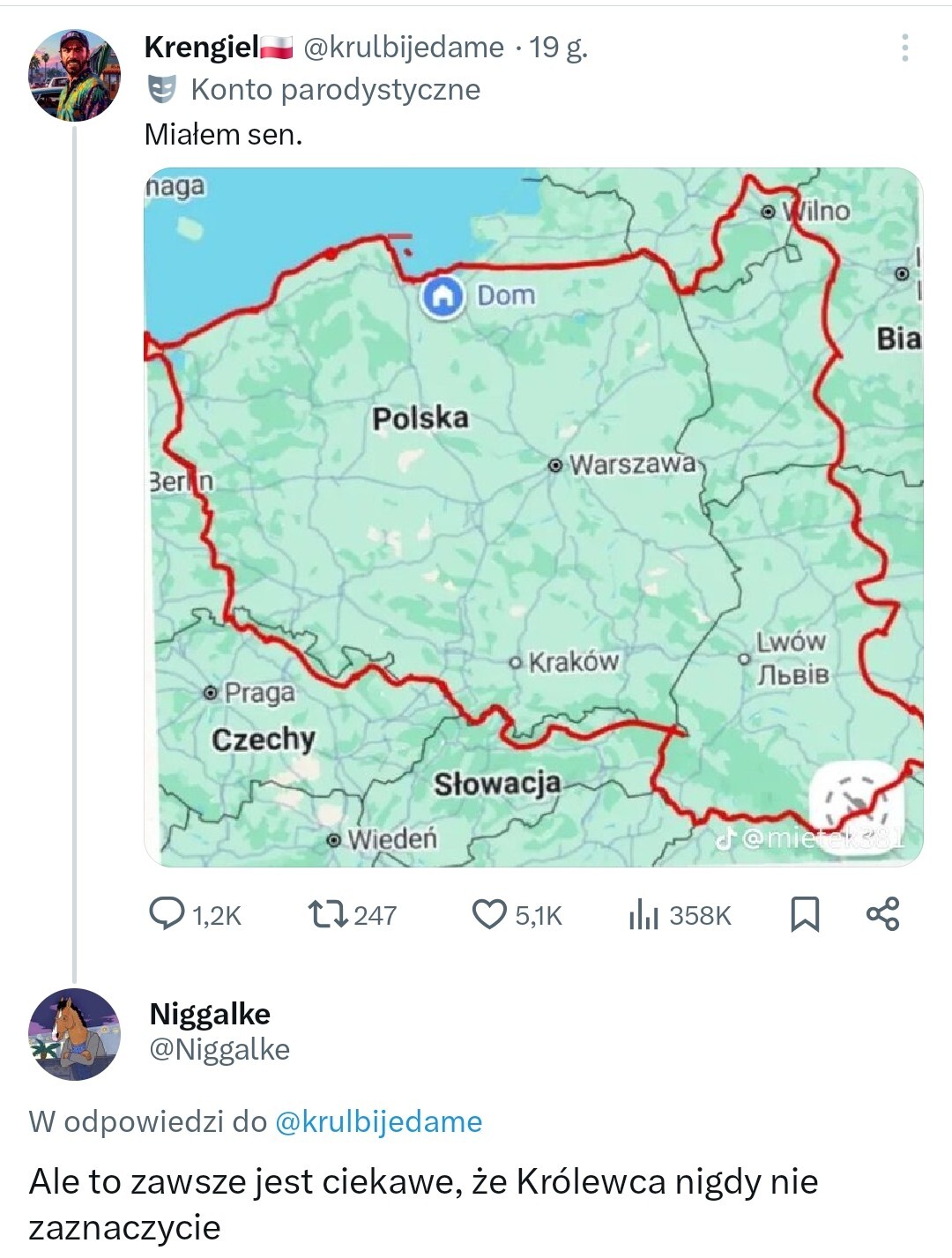Click the TikTok logo watermark on map
Screen dimensions: 952x1258
pos(725,838)
